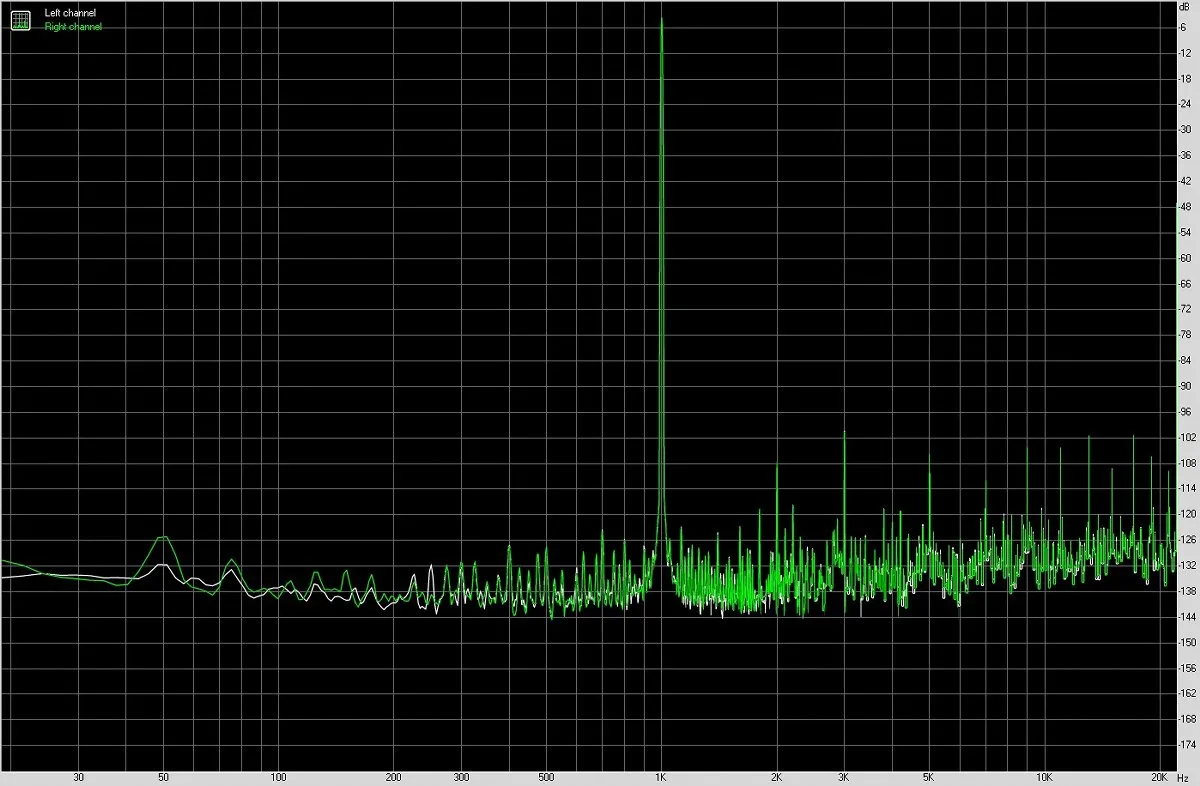Click the "-60" dB scale label
1200x786 pixels.
point(1185,258)
